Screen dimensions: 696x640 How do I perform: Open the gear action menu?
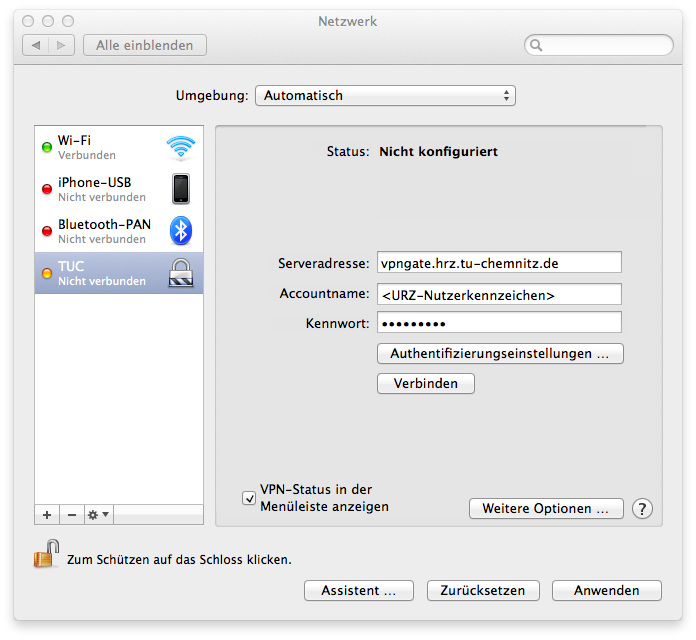[98, 514]
